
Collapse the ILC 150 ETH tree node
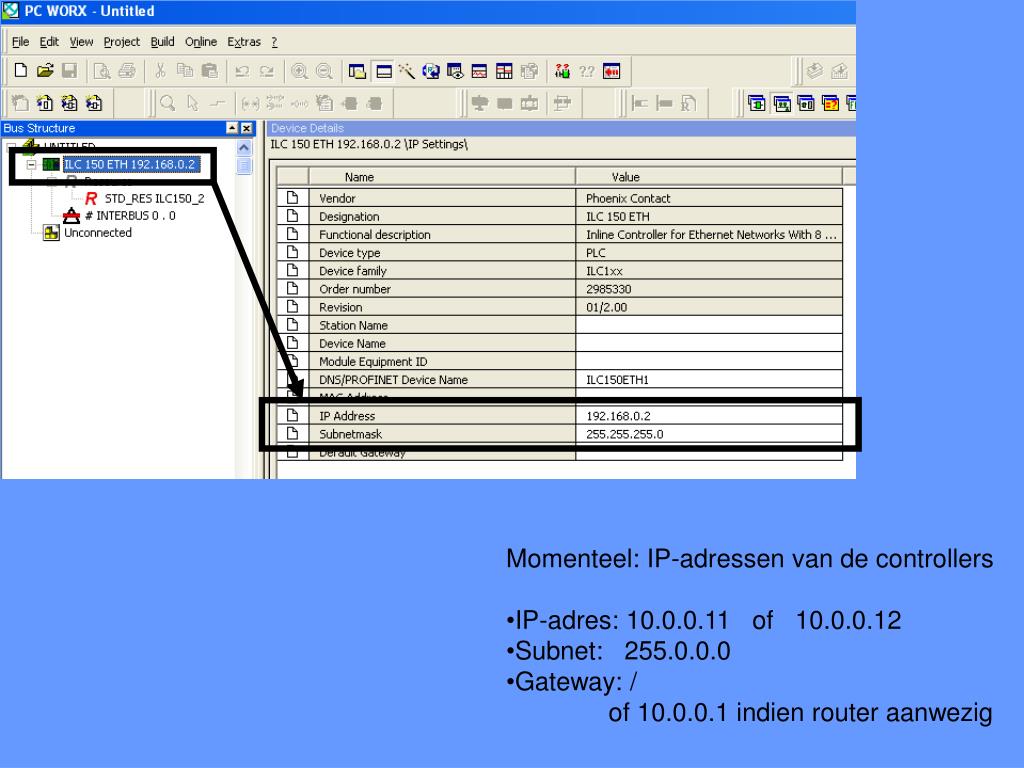coord(31,165)
